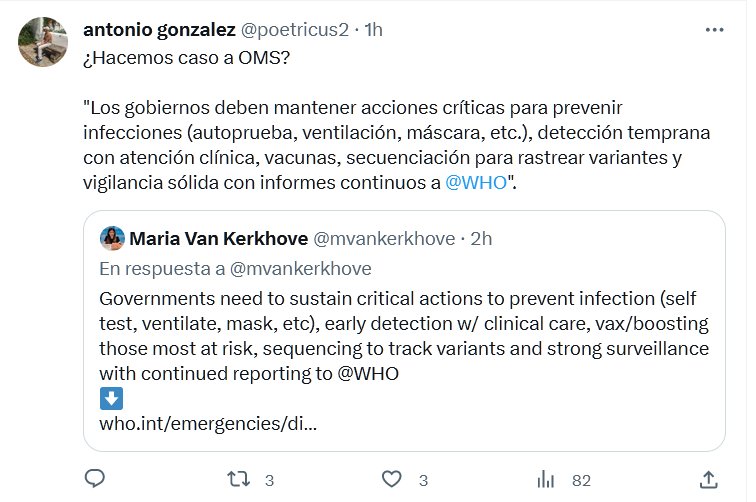Click the blue @WHO mention link
The width and height of the screenshot is (756, 502).
475,184
